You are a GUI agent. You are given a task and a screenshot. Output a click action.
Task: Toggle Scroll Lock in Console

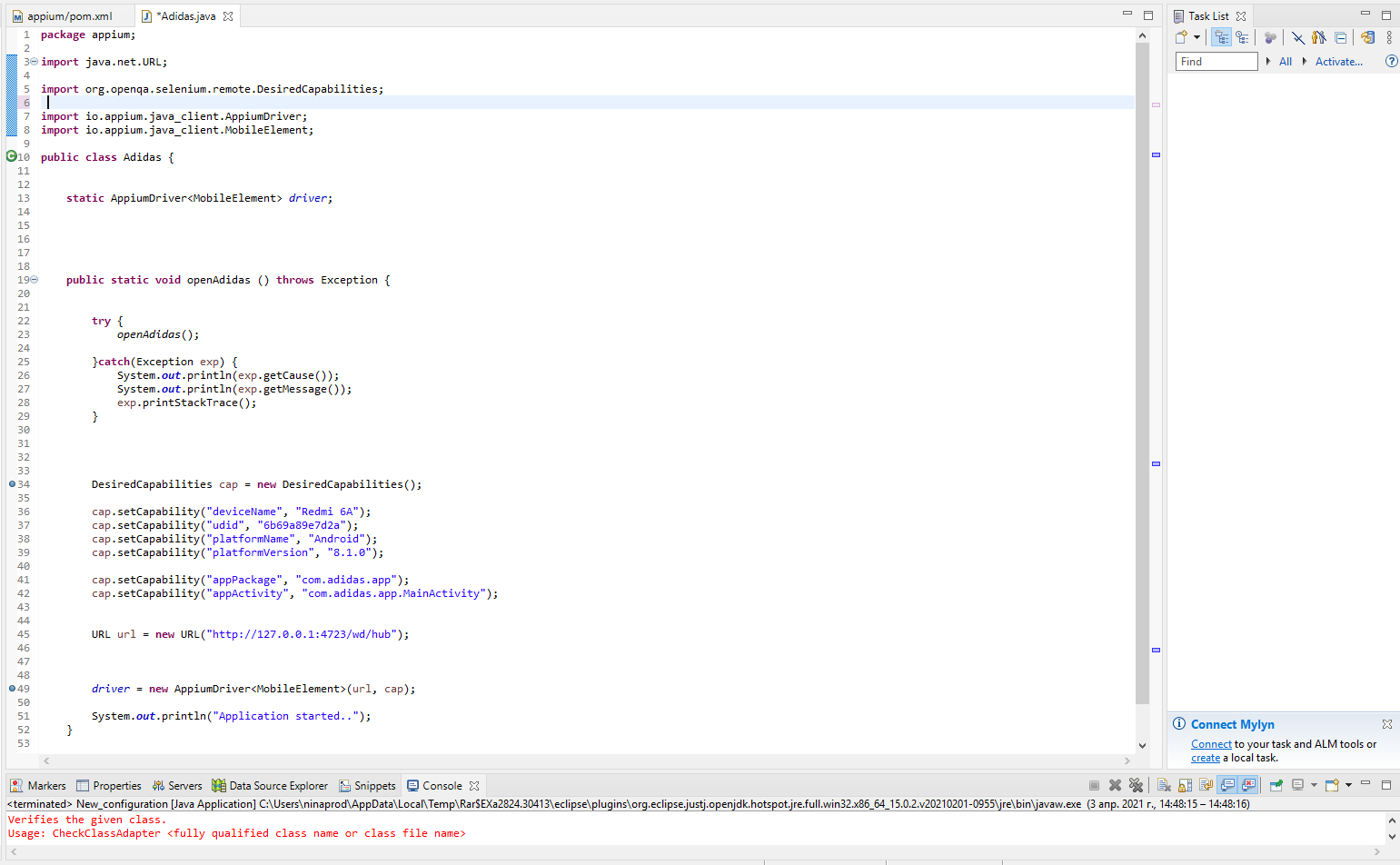pos(1185,785)
